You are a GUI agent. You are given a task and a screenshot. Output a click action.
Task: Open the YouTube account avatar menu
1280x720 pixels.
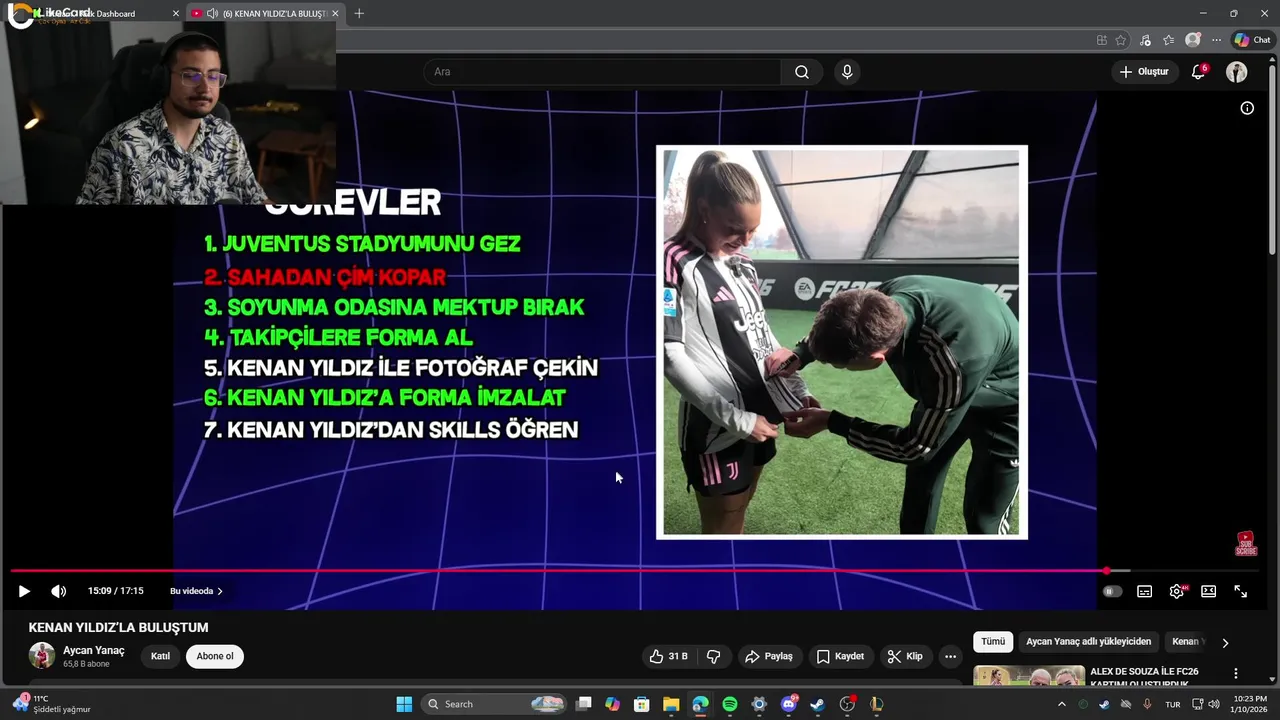[x=1237, y=72]
